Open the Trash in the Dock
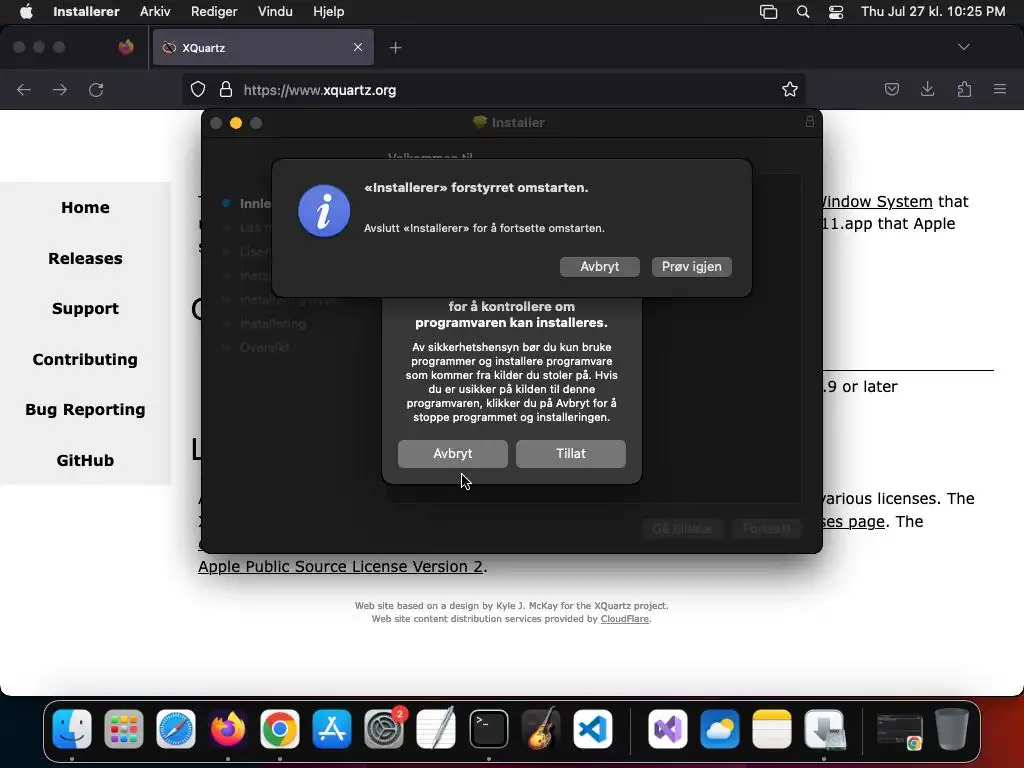Image resolution: width=1024 pixels, height=768 pixels. click(952, 729)
